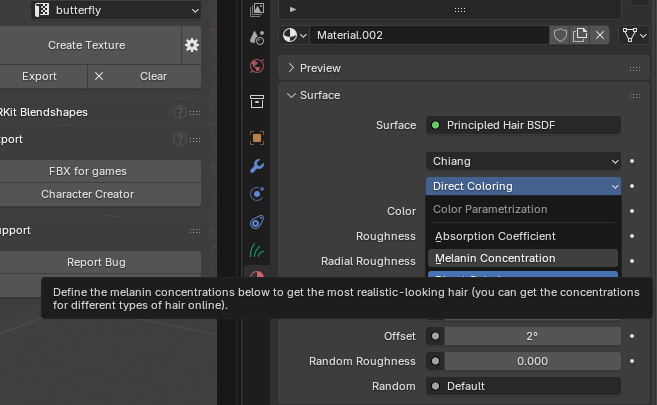
Task: Click the Random Roughness value field
Action: (532, 361)
